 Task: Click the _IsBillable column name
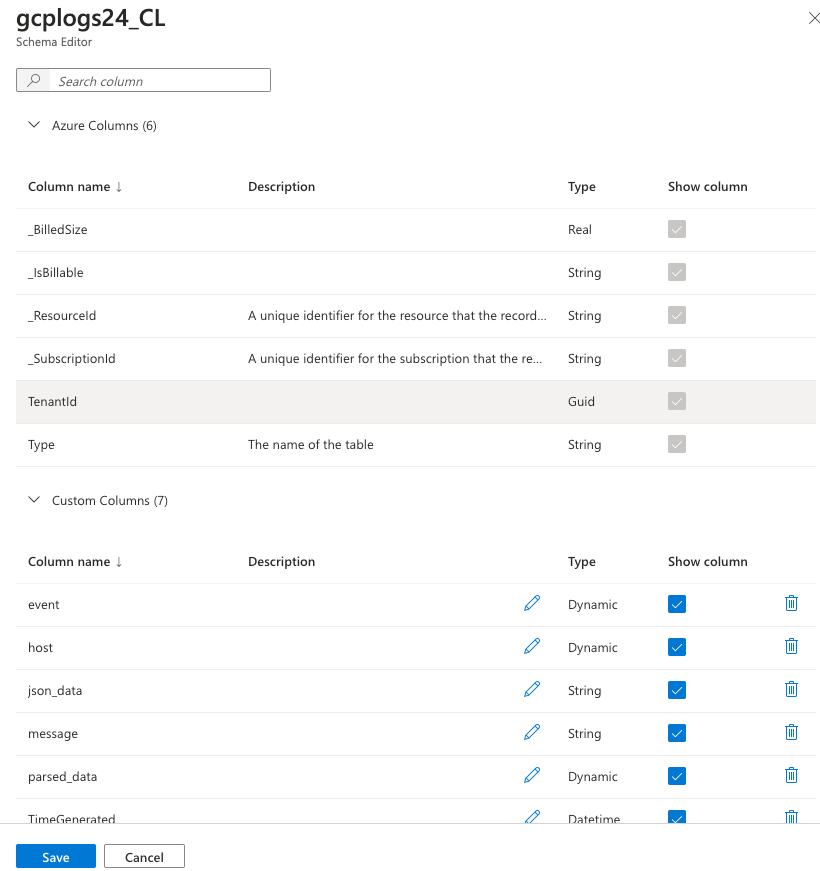coord(56,273)
